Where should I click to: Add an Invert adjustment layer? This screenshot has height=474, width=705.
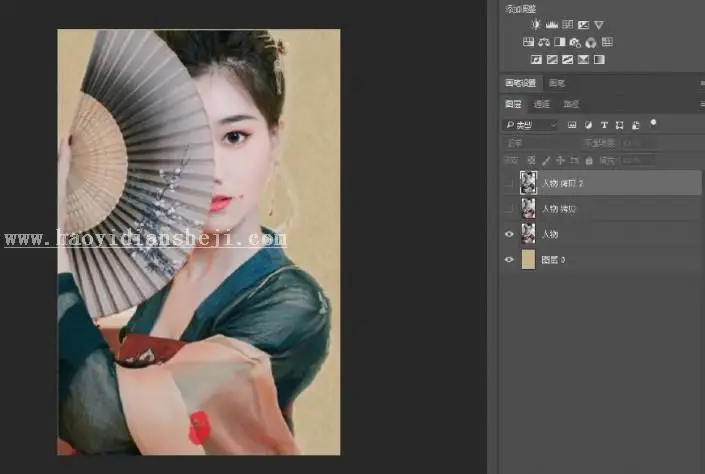point(536,59)
